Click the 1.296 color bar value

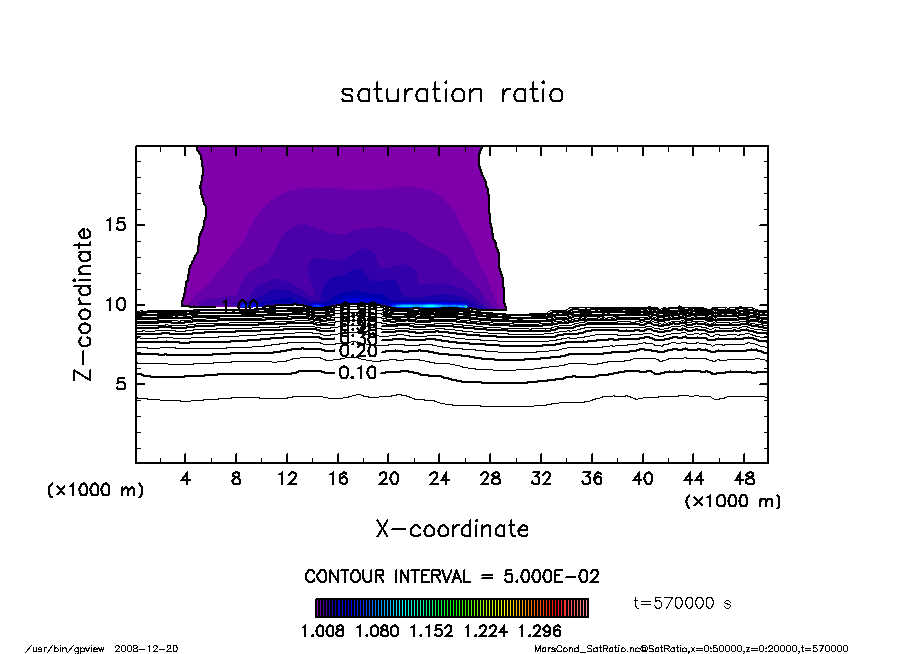pos(539,631)
